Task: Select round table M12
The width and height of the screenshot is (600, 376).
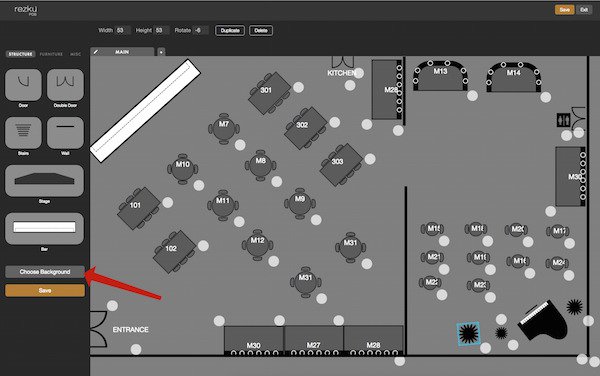Action: (258, 245)
